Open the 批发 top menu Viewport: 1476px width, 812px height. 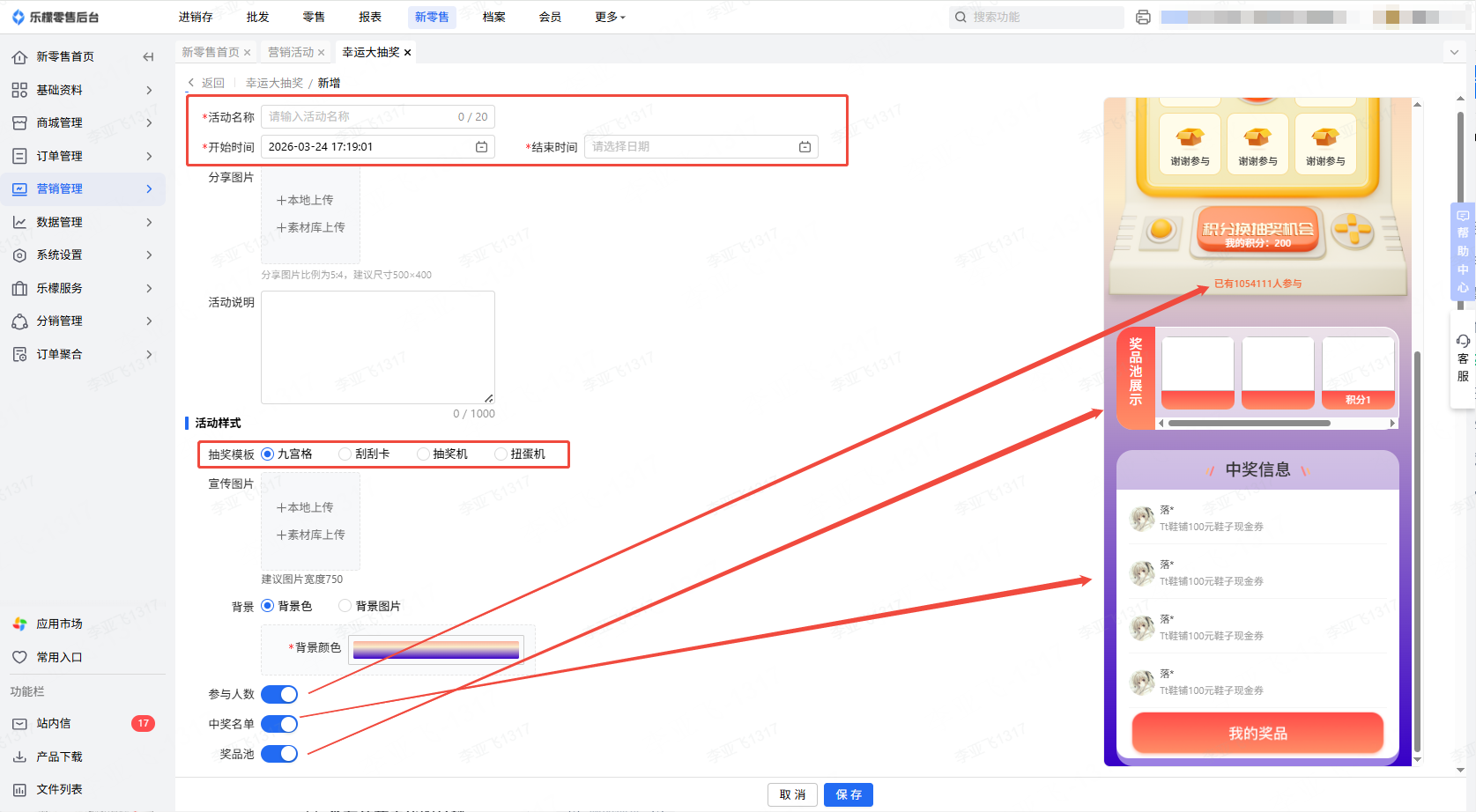258,17
